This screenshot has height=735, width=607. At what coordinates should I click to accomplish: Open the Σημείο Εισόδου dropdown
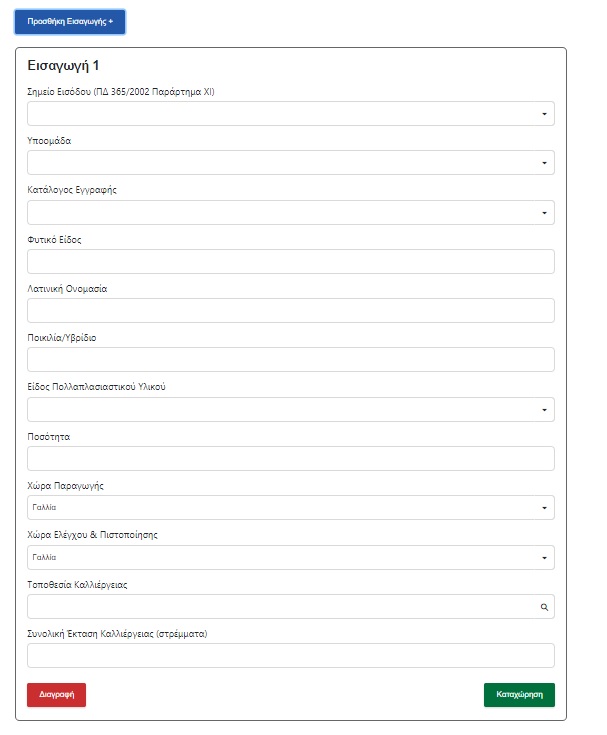click(291, 113)
